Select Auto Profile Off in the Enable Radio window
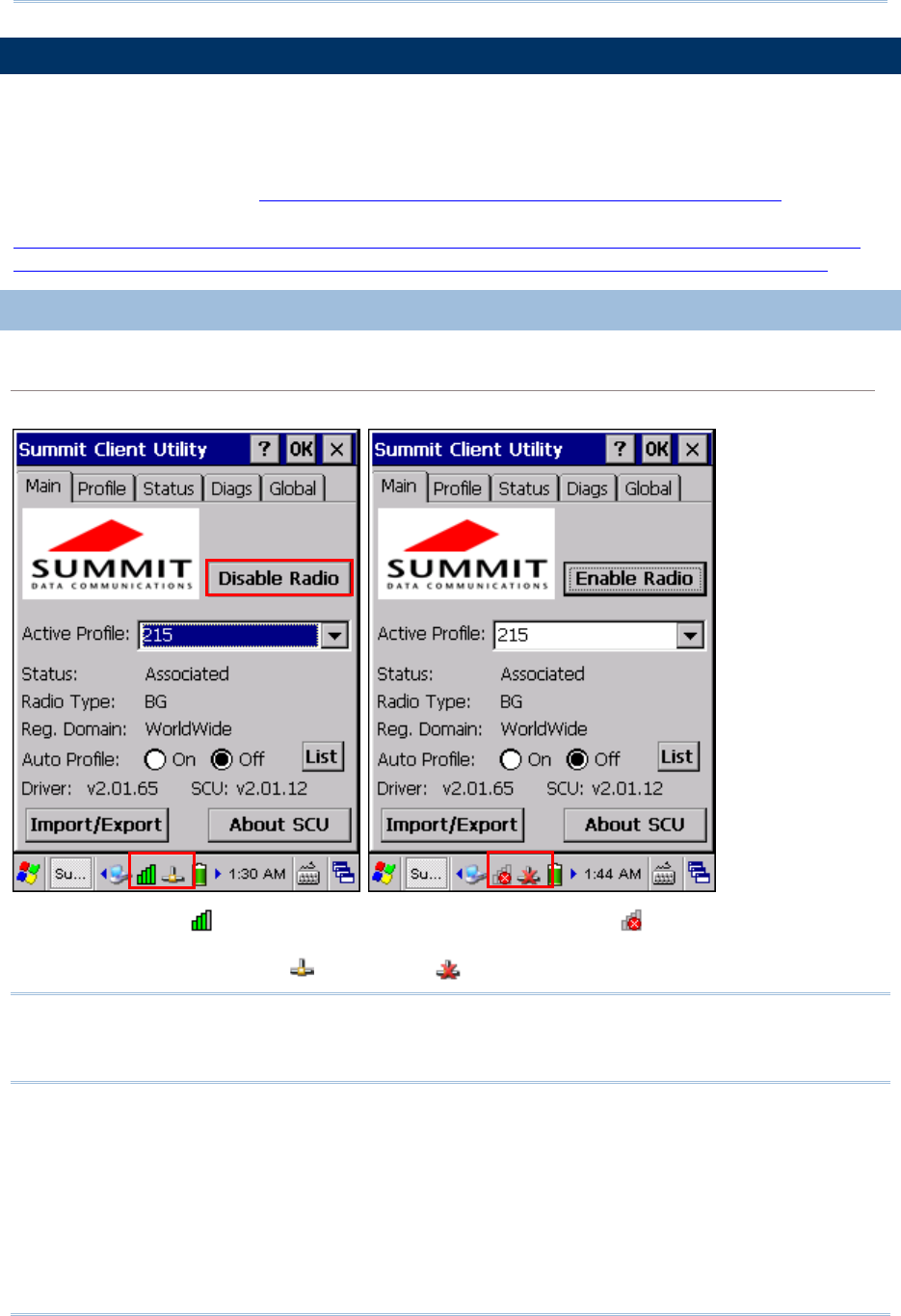This screenshot has height=1316, width=901. coord(577,759)
